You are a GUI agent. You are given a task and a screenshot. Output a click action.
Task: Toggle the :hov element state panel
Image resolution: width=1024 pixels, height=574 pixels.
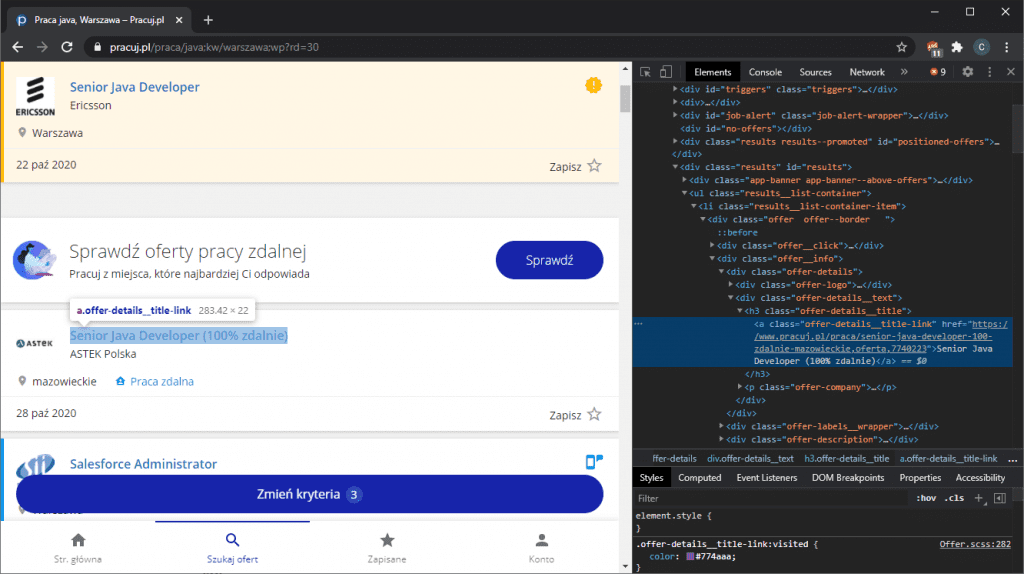pyautogui.click(x=926, y=498)
